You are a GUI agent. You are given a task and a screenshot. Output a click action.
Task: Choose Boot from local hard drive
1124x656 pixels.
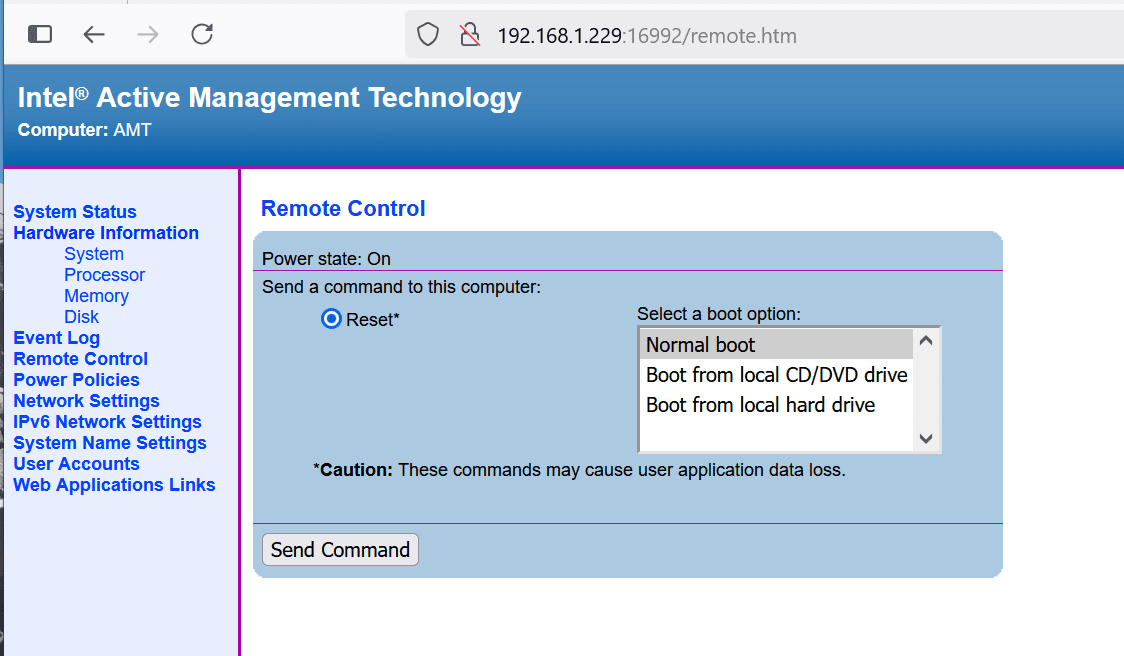776,405
